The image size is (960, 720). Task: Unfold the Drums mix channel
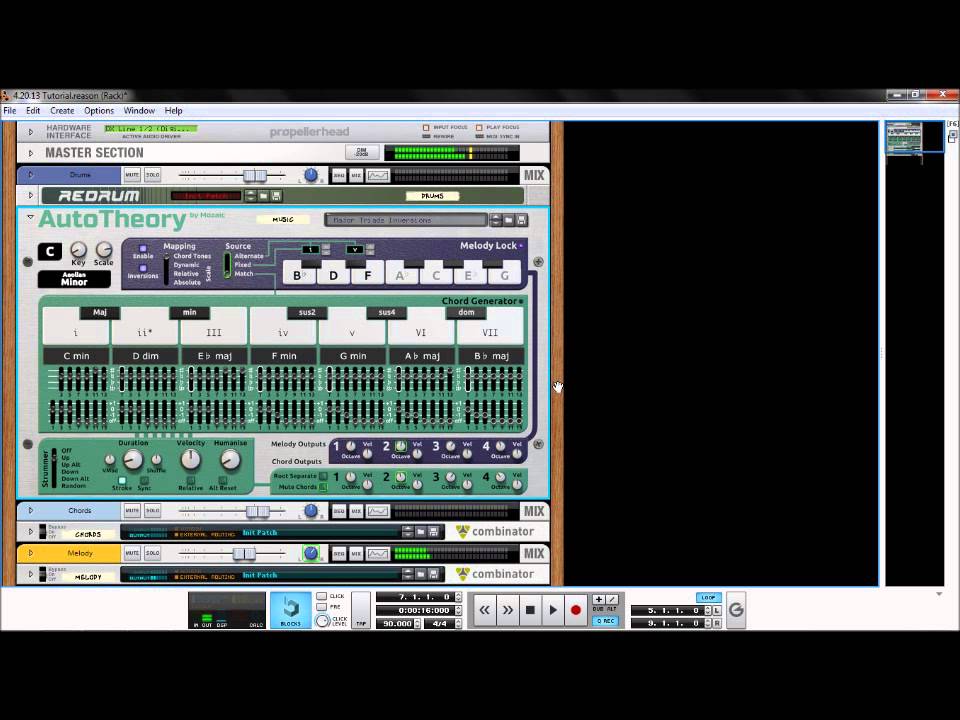click(31, 175)
